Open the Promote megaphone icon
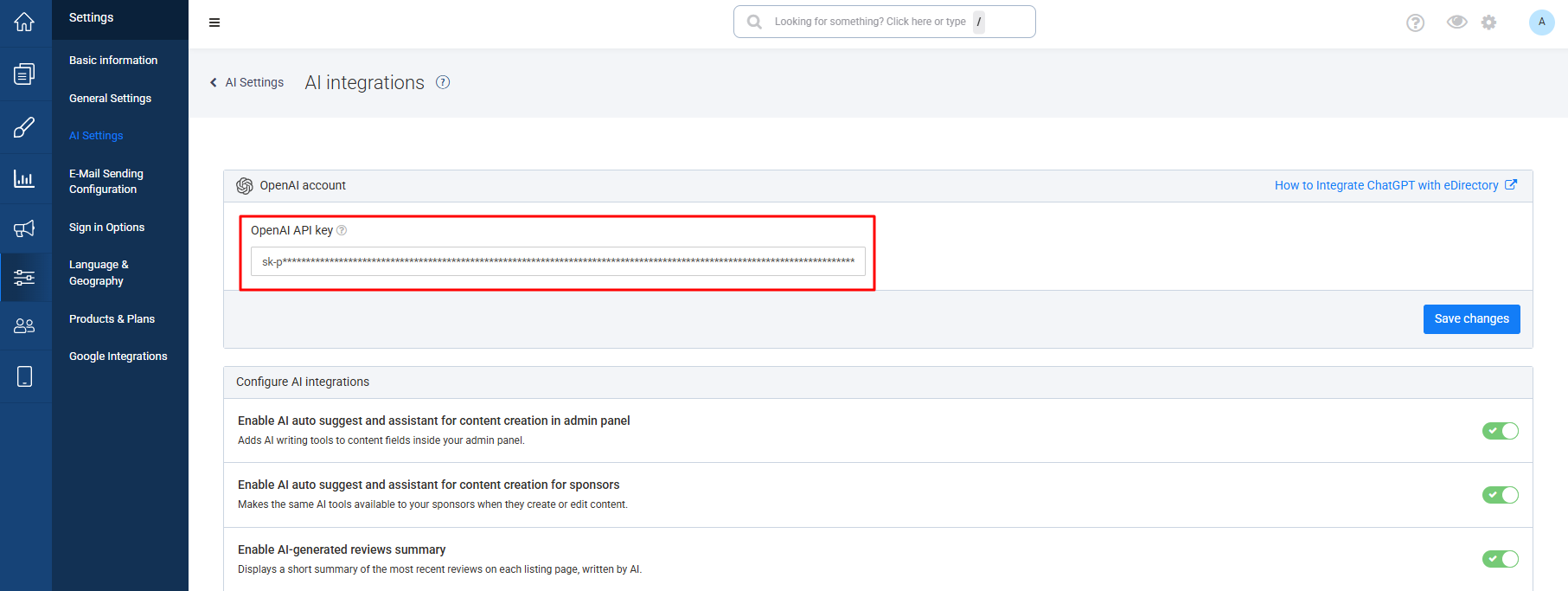This screenshot has height=591, width=1568. [x=24, y=228]
